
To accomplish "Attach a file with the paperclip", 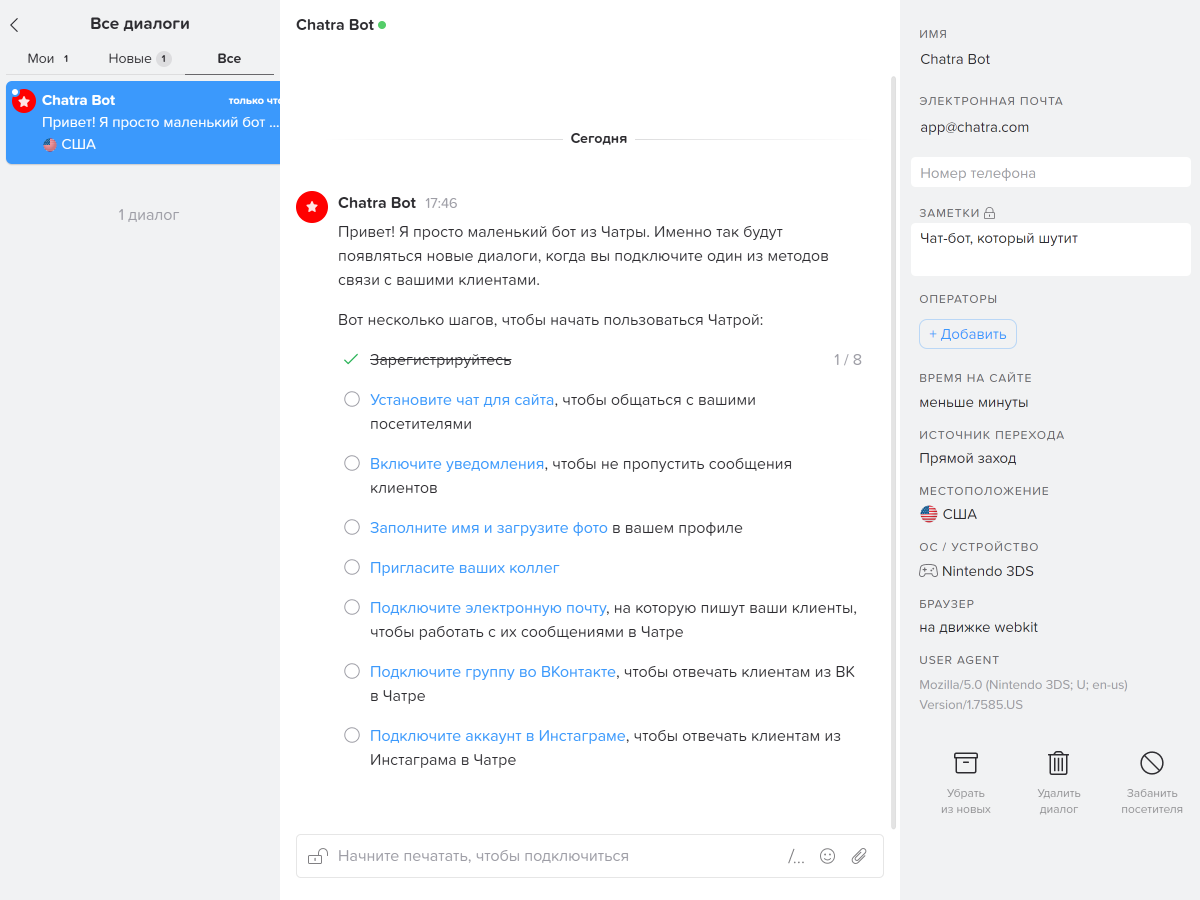I will (x=859, y=856).
